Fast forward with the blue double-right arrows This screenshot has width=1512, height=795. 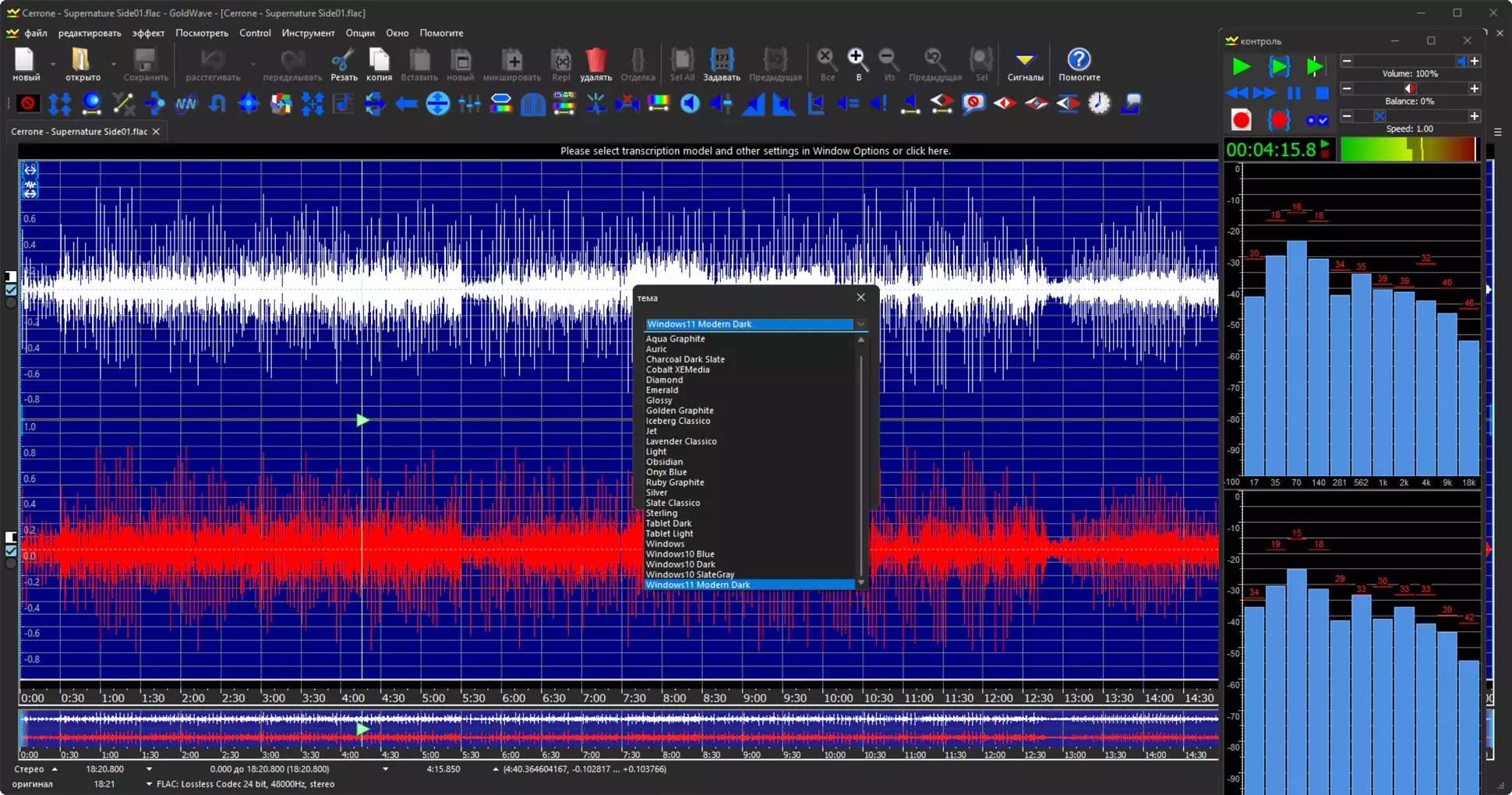point(1264,94)
